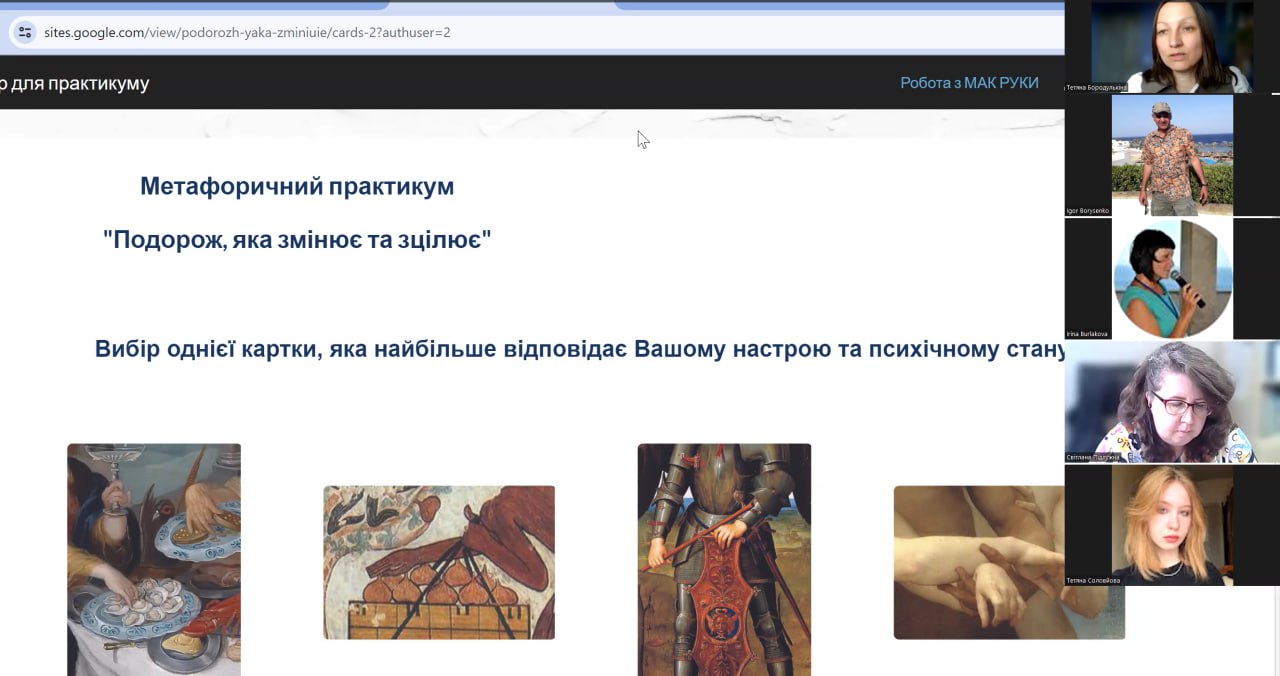Screen dimensions: 1280x676
Task: Focus the sites.google.com URL address field
Action: [x=400, y=32]
